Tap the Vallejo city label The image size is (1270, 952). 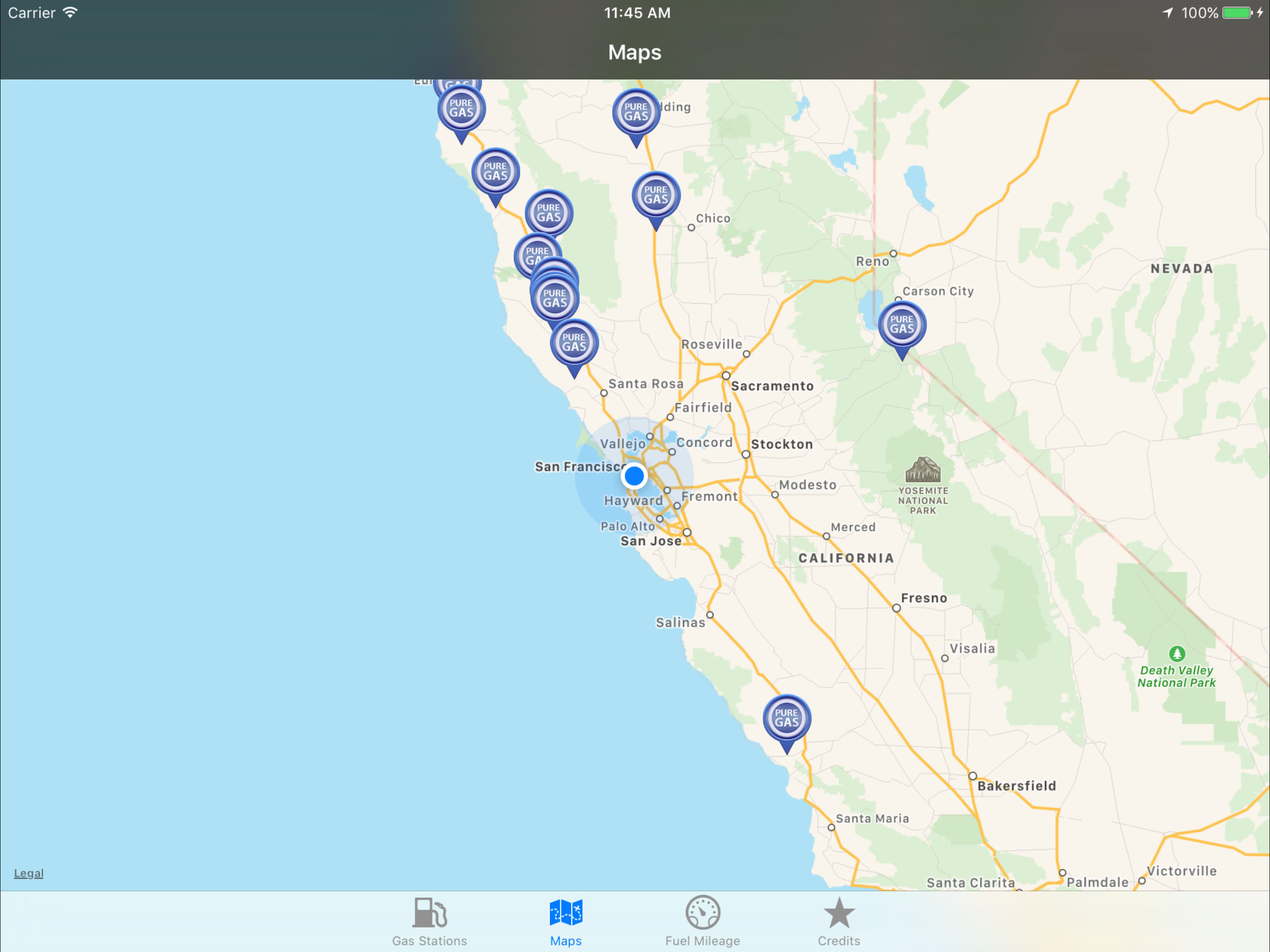point(623,444)
